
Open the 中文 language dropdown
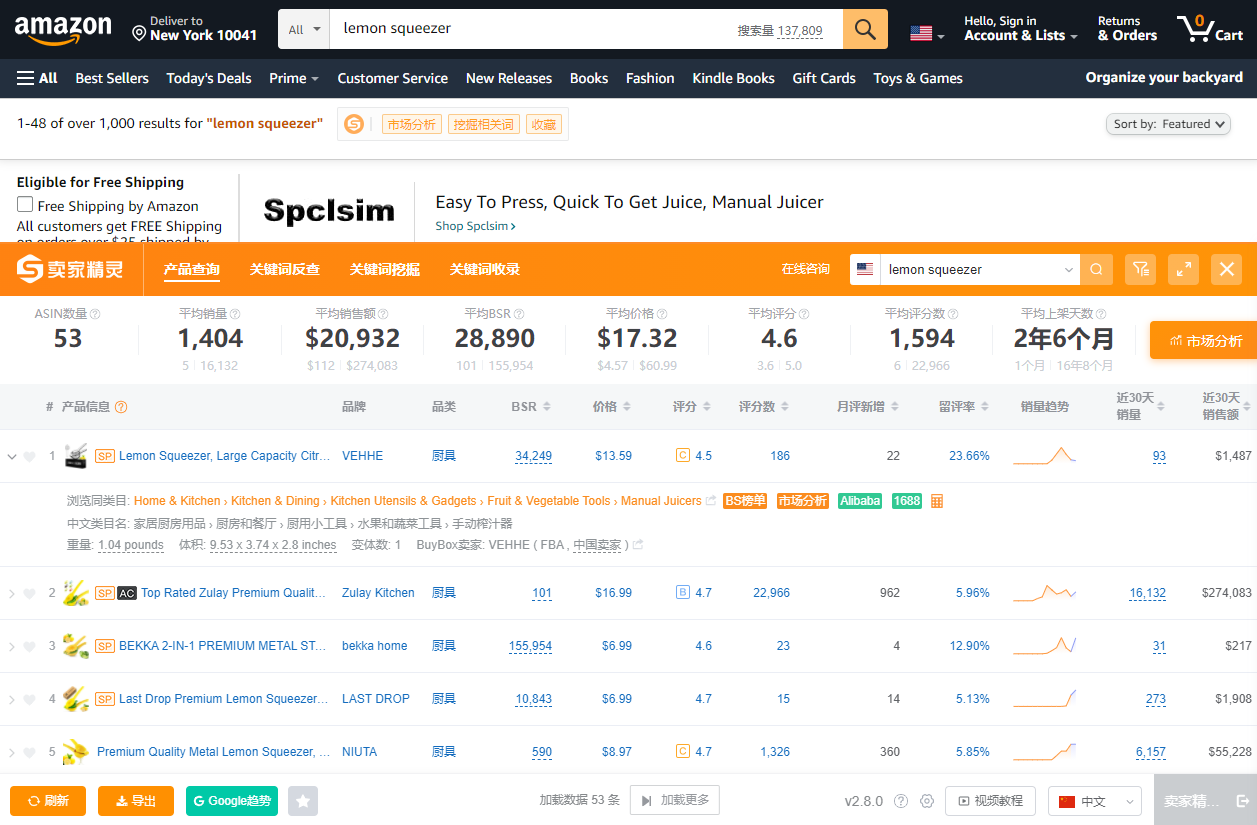pyautogui.click(x=1094, y=801)
